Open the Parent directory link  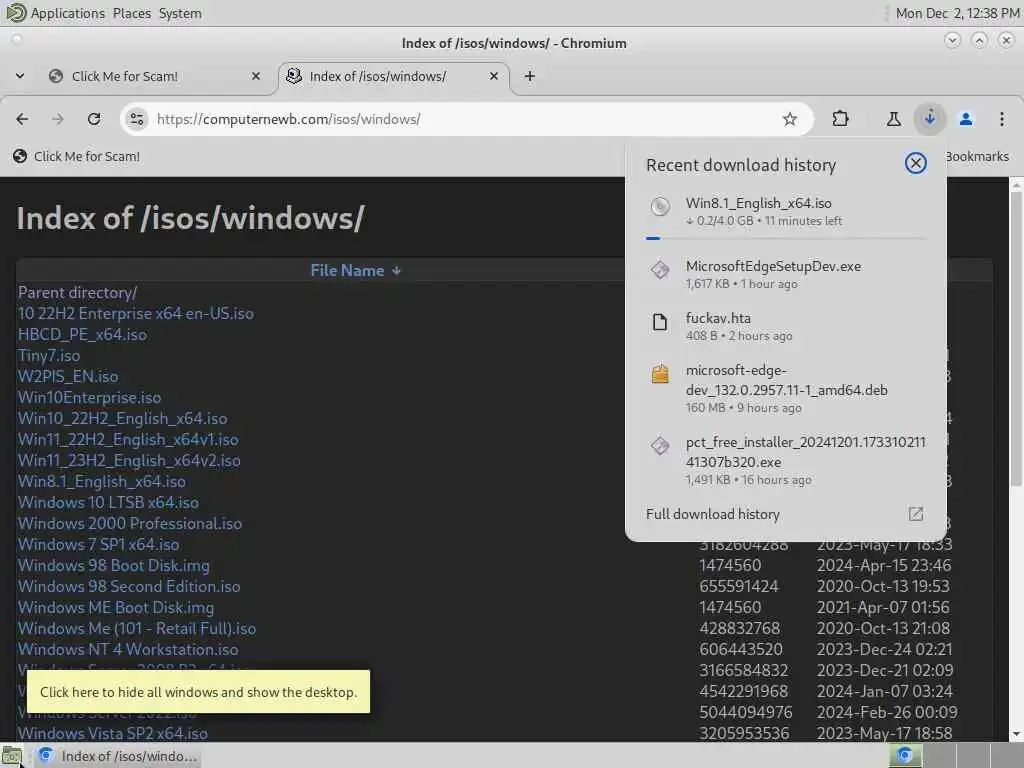77,293
